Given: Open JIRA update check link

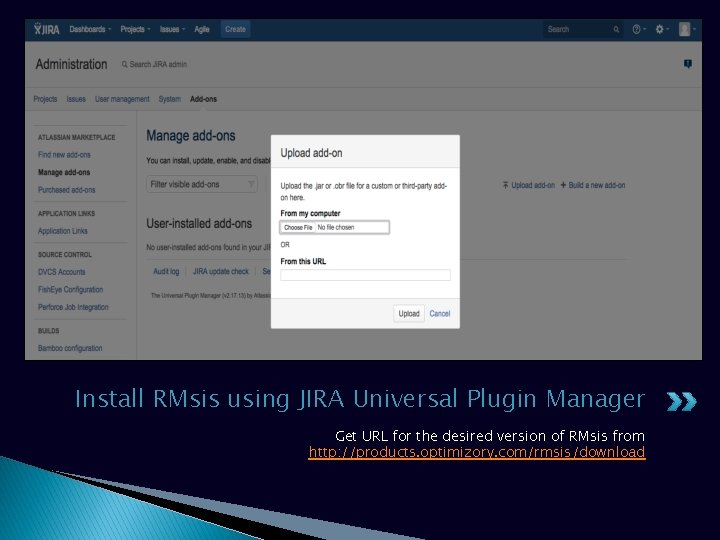Looking at the screenshot, I should coord(220,271).
